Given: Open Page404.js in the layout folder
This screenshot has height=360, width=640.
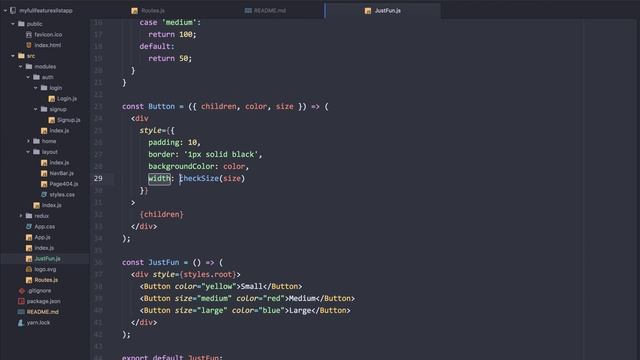Looking at the screenshot, I should (x=64, y=184).
